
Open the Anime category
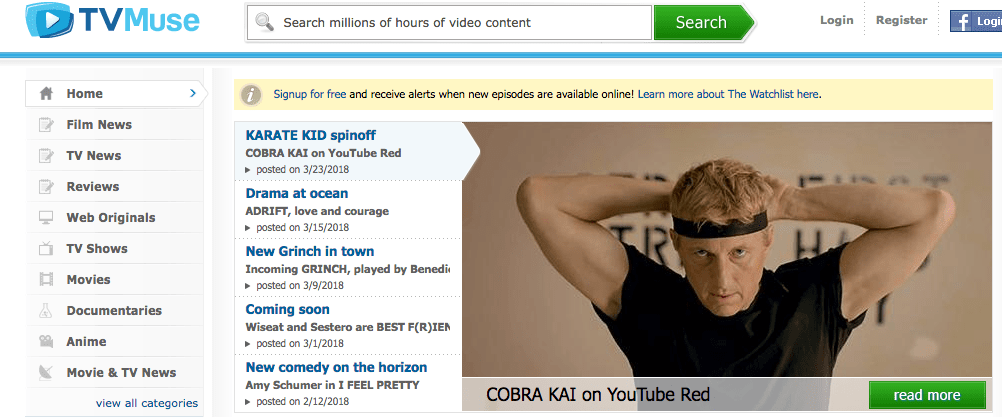[115, 342]
